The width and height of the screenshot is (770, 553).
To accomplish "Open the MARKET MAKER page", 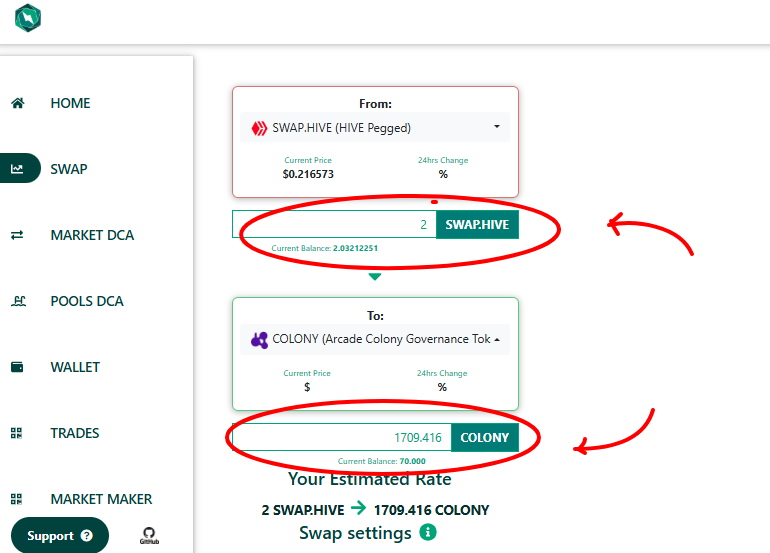I will coord(101,499).
